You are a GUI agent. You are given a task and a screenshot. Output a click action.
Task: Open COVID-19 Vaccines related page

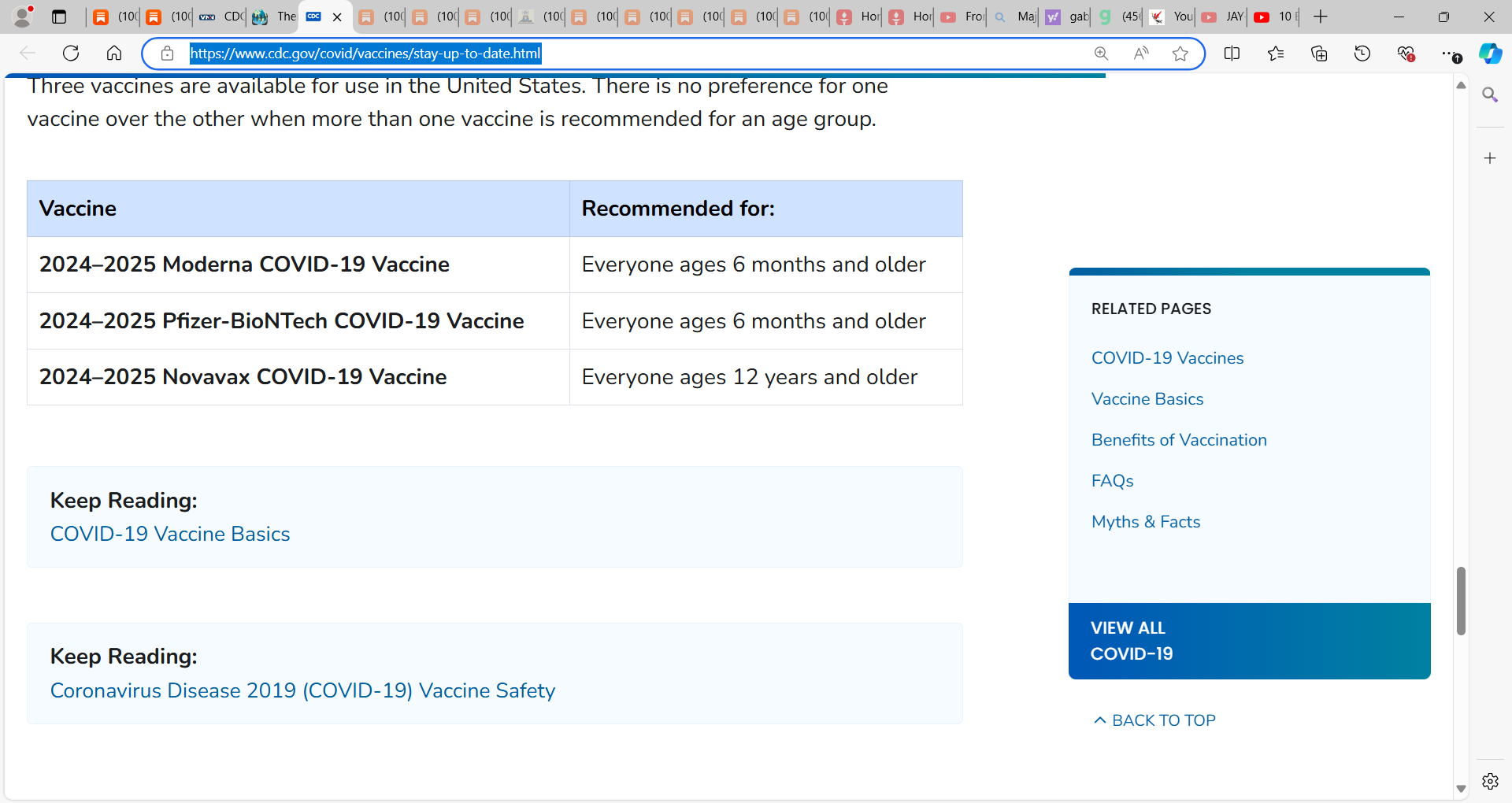point(1167,358)
